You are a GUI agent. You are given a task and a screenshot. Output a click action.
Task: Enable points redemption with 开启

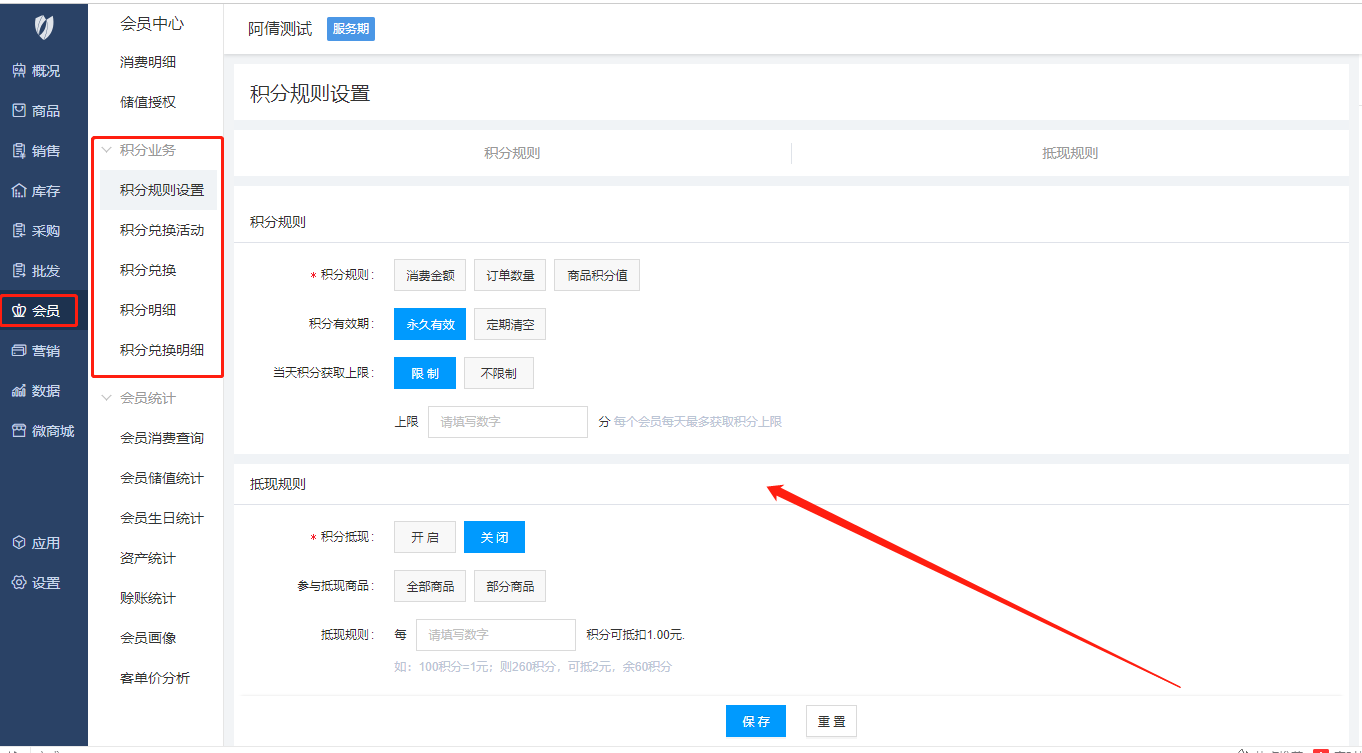424,537
